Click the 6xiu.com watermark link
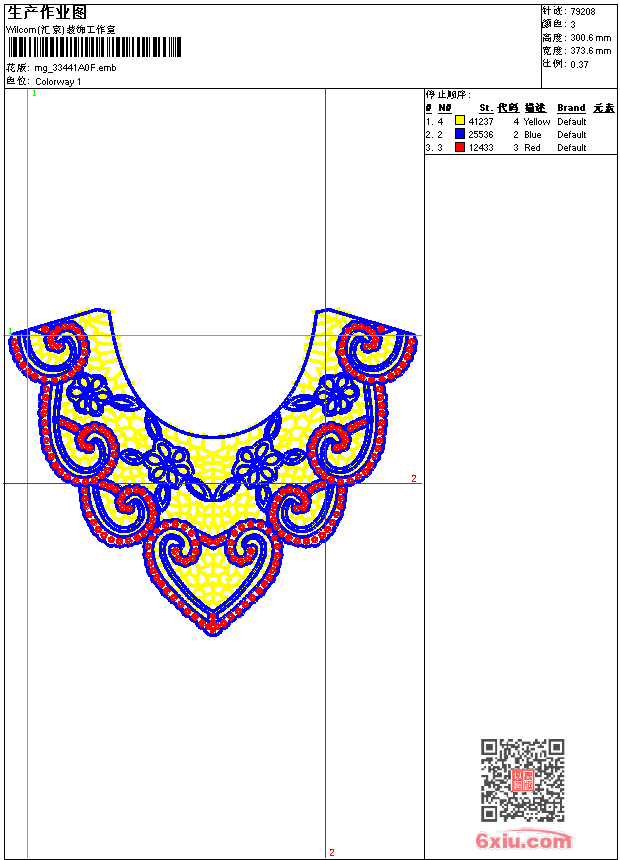This screenshot has width=620, height=860. click(x=524, y=840)
